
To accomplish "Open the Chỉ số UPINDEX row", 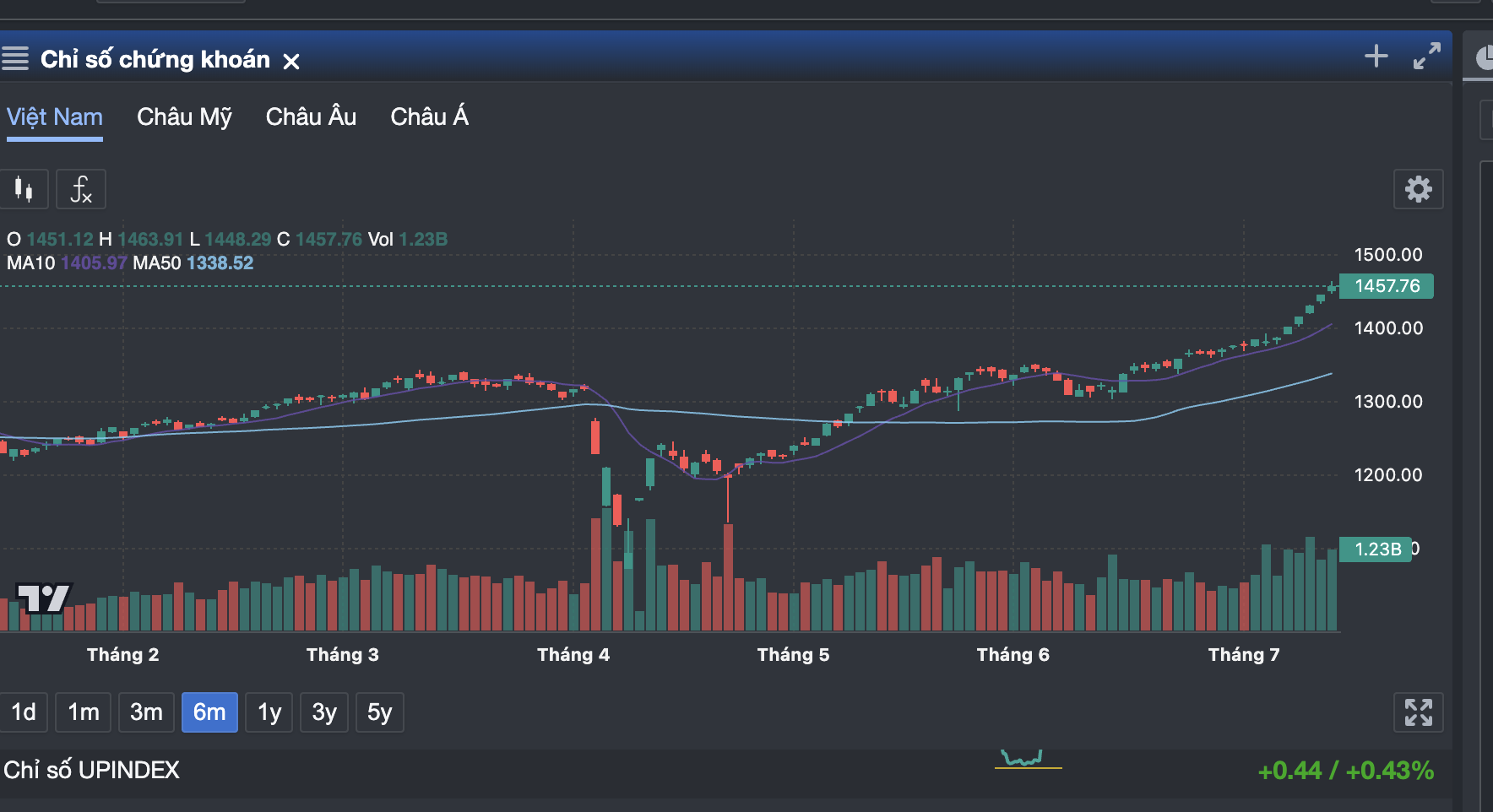I will (91, 771).
